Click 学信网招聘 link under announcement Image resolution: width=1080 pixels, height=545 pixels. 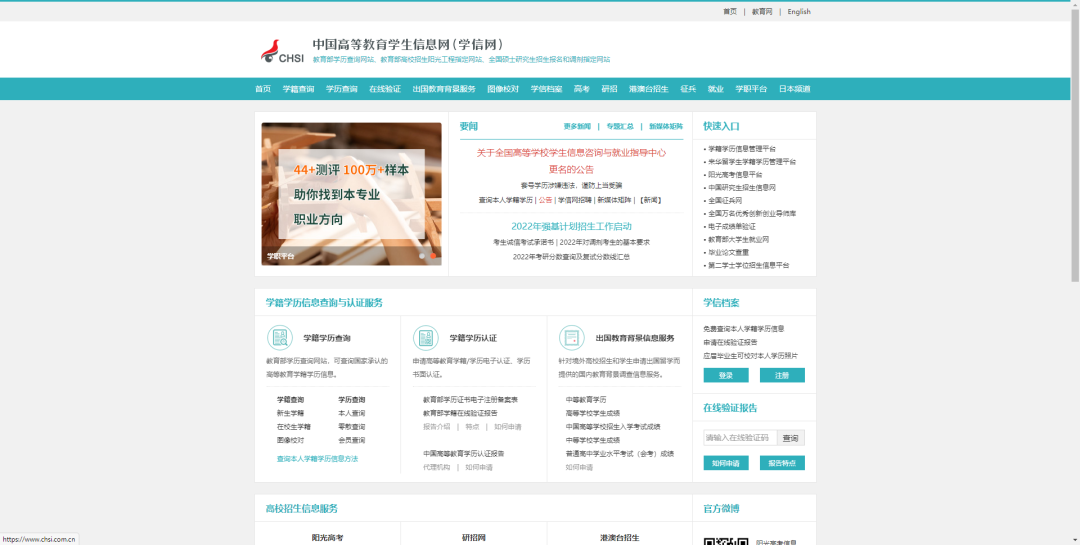point(574,200)
